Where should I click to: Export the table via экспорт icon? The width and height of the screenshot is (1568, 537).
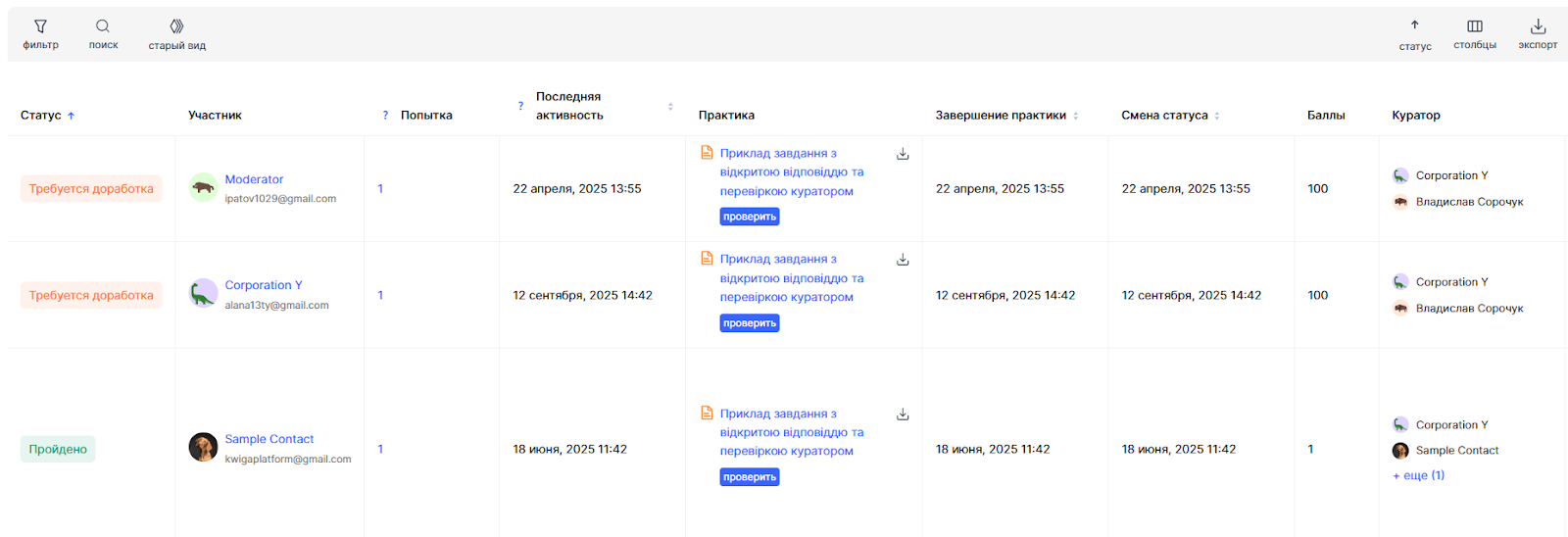click(1538, 26)
